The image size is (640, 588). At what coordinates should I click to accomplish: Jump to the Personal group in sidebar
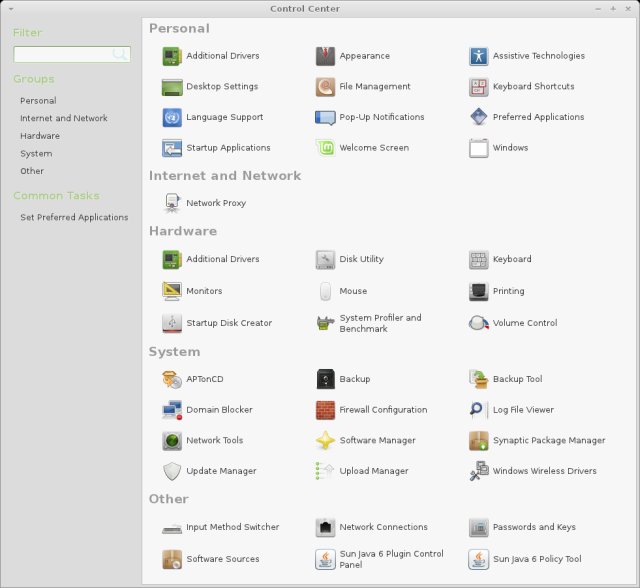(x=38, y=100)
